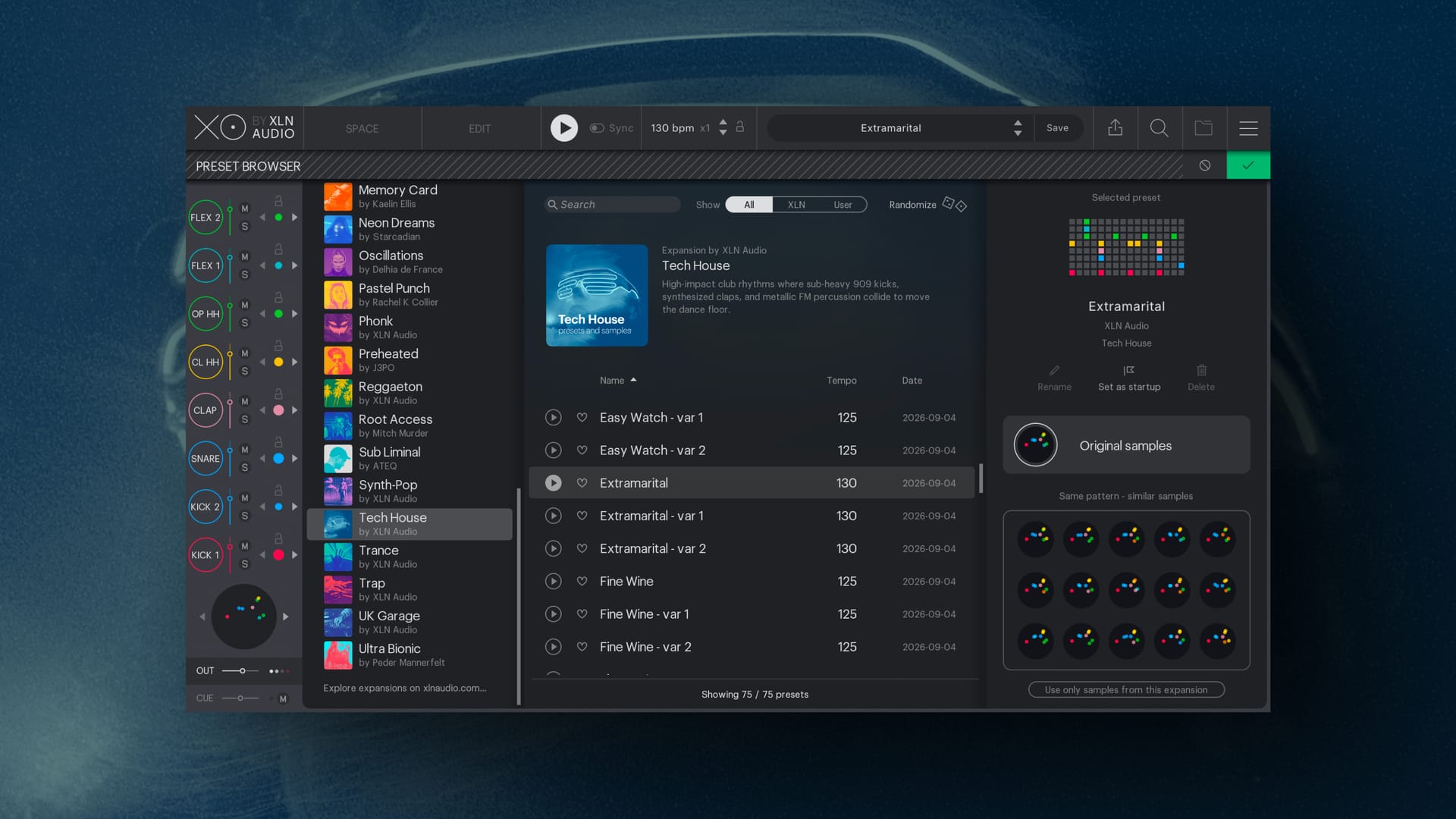Screen dimensions: 1456x819
Task: Click the preset Search field
Action: (613, 204)
